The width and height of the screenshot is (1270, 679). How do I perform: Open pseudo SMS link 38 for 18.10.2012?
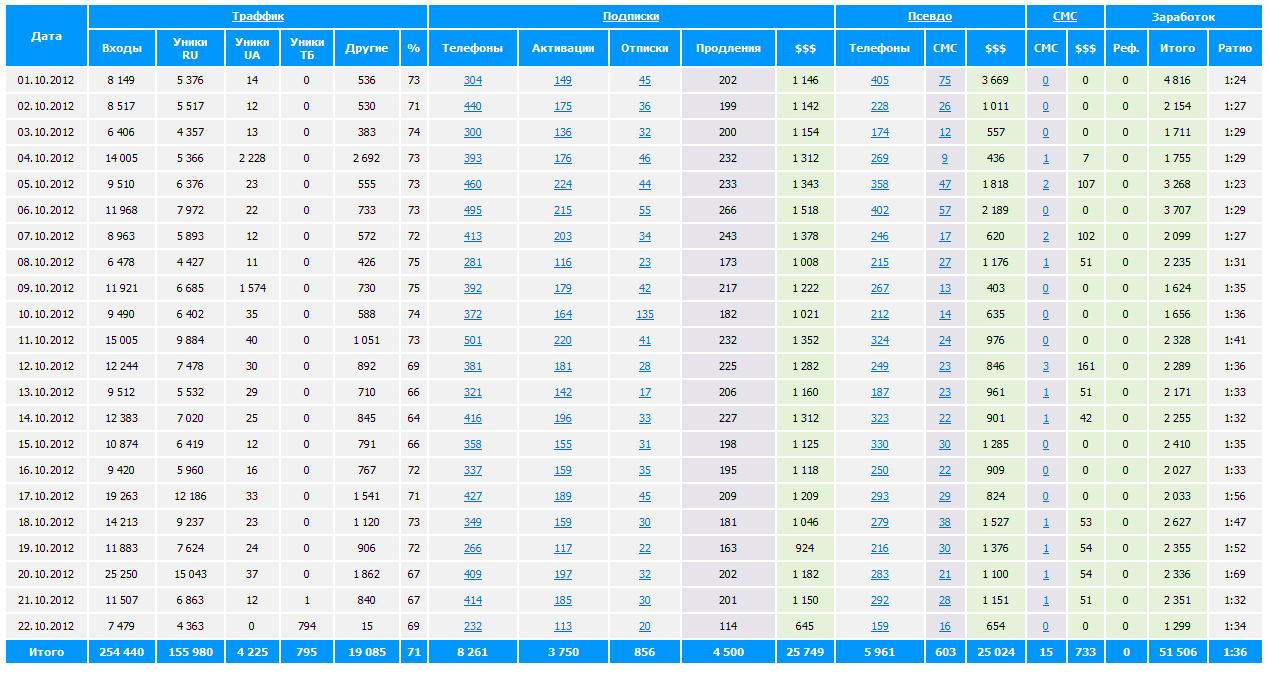(945, 522)
